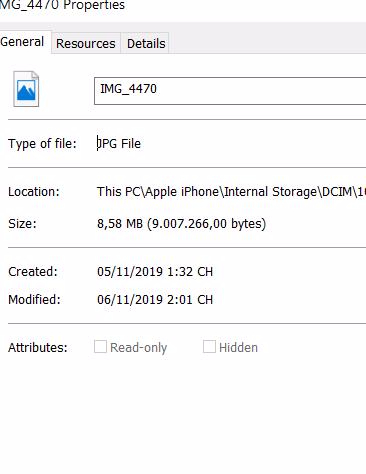Image resolution: width=366 pixels, height=474 pixels.
Task: Click the Attributes label
Action: point(38,348)
